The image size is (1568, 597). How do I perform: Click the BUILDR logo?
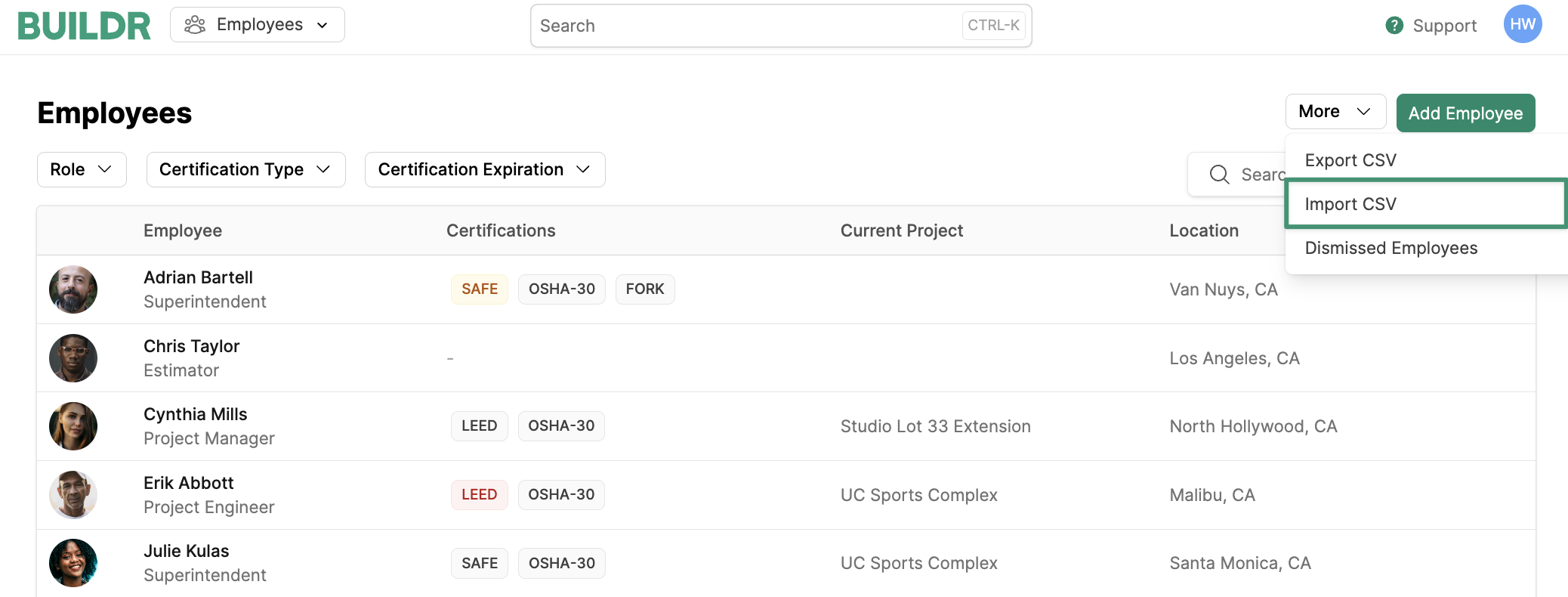point(84,26)
